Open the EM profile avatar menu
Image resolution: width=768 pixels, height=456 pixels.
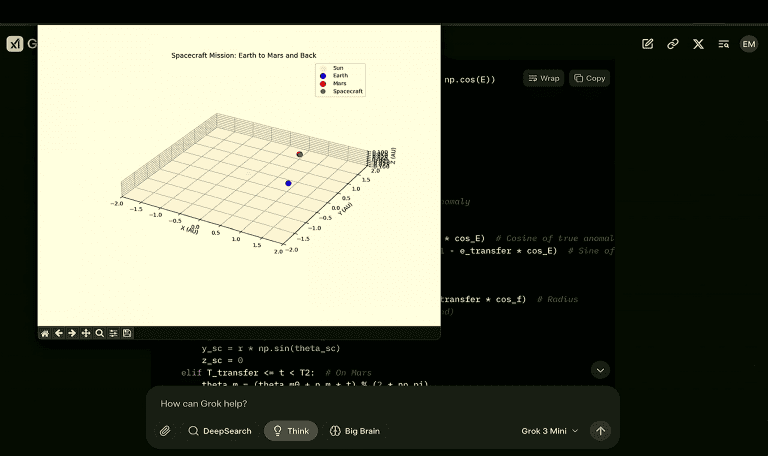click(749, 44)
